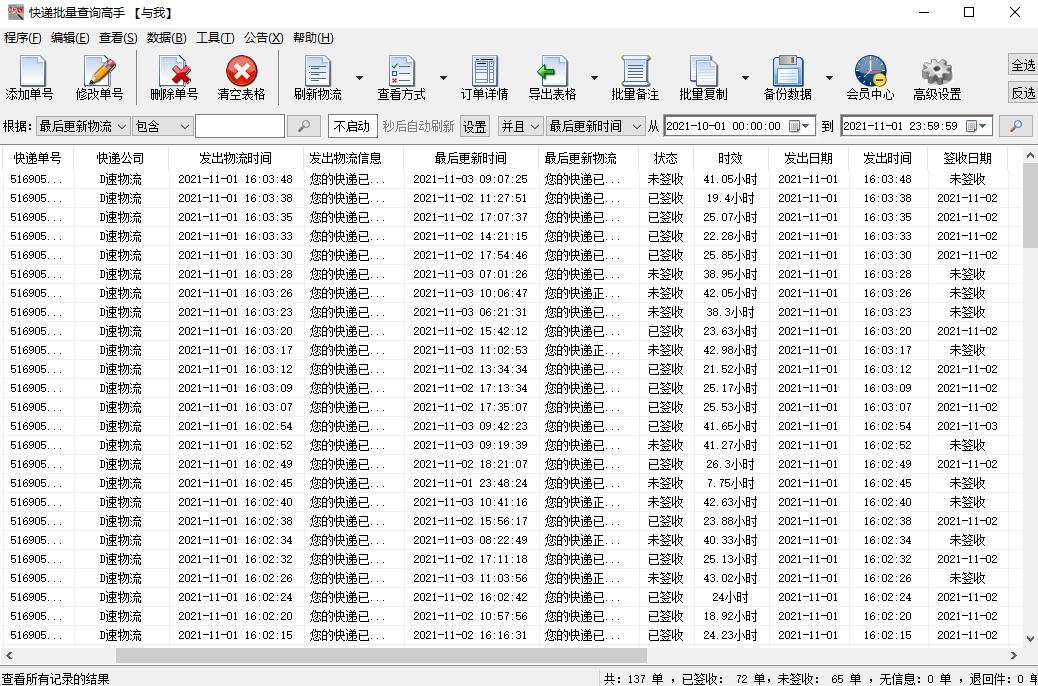Click 反选 to invert the selection
Image resolution: width=1038 pixels, height=686 pixels.
1023,93
